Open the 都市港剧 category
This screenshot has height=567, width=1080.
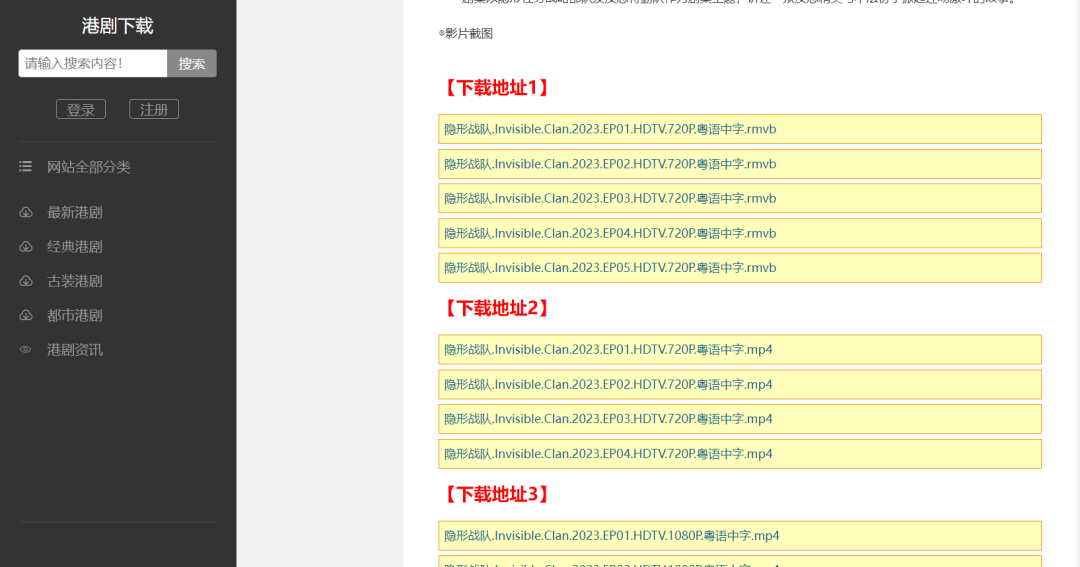pyautogui.click(x=74, y=316)
